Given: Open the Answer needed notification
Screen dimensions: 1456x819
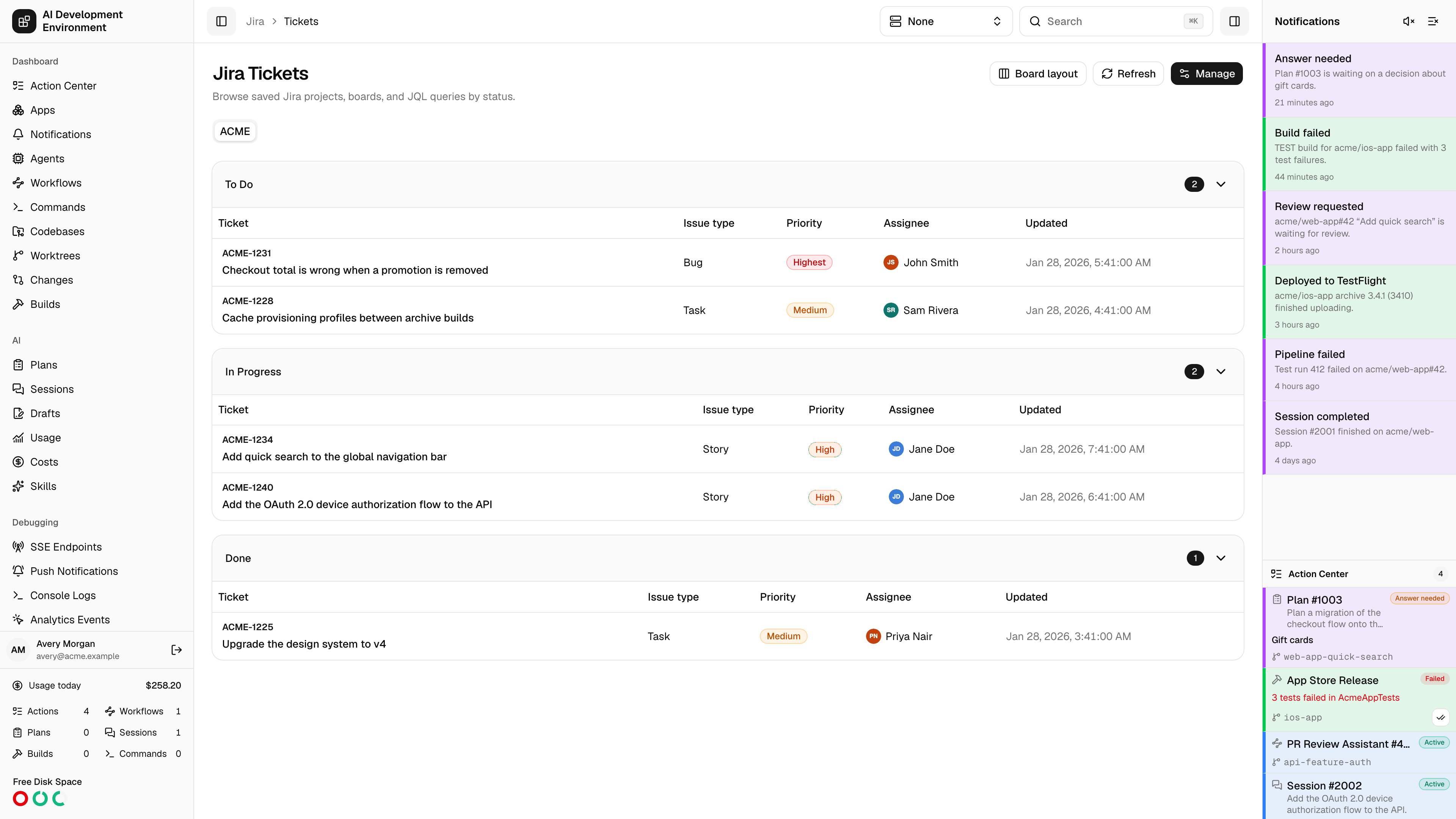Looking at the screenshot, I should (1359, 80).
